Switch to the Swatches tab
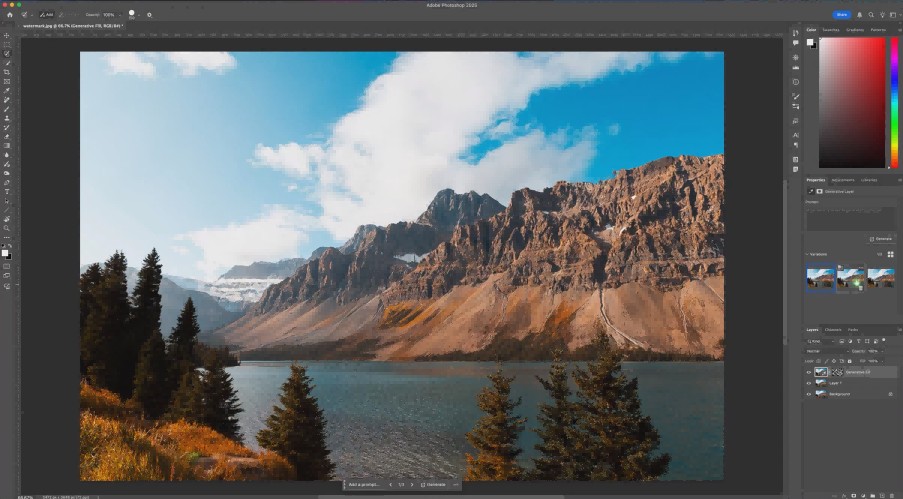Screen dimensions: 903x499 [x=830, y=30]
